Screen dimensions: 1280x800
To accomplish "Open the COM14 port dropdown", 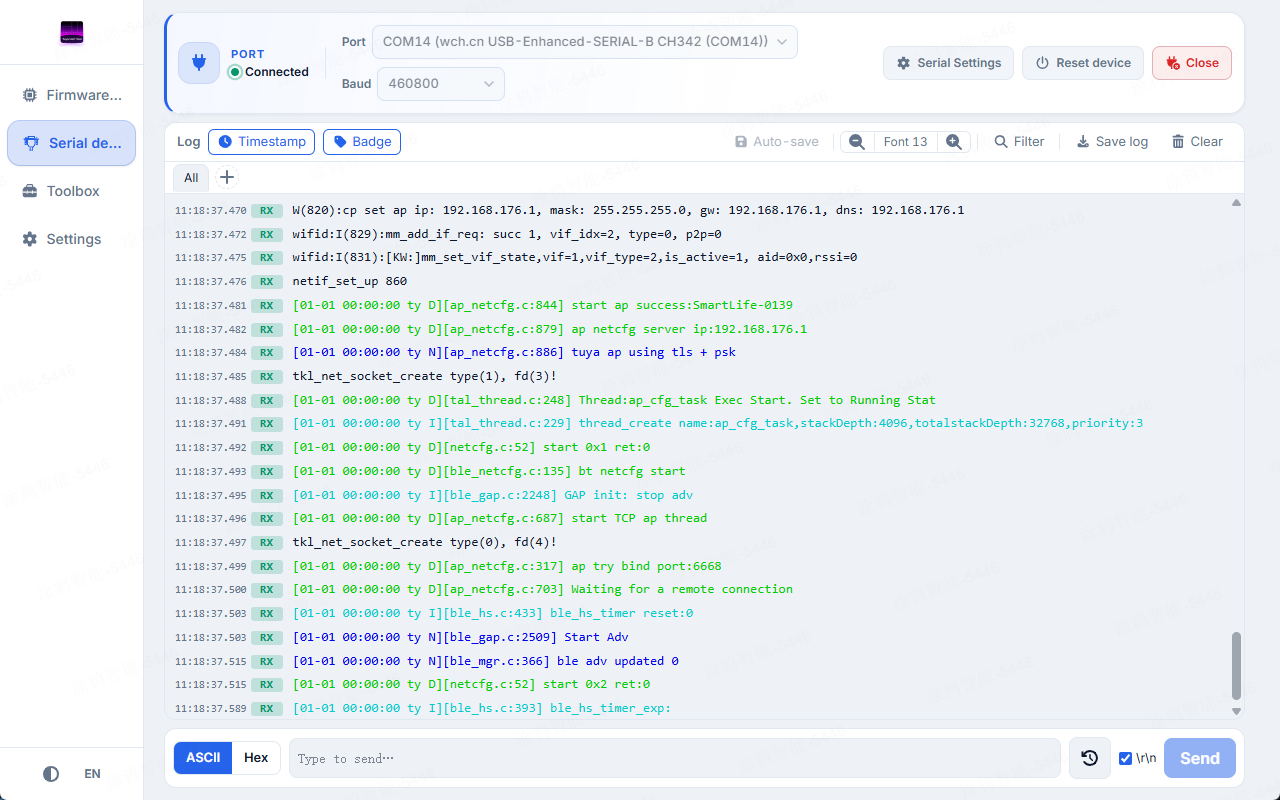I will 586,42.
